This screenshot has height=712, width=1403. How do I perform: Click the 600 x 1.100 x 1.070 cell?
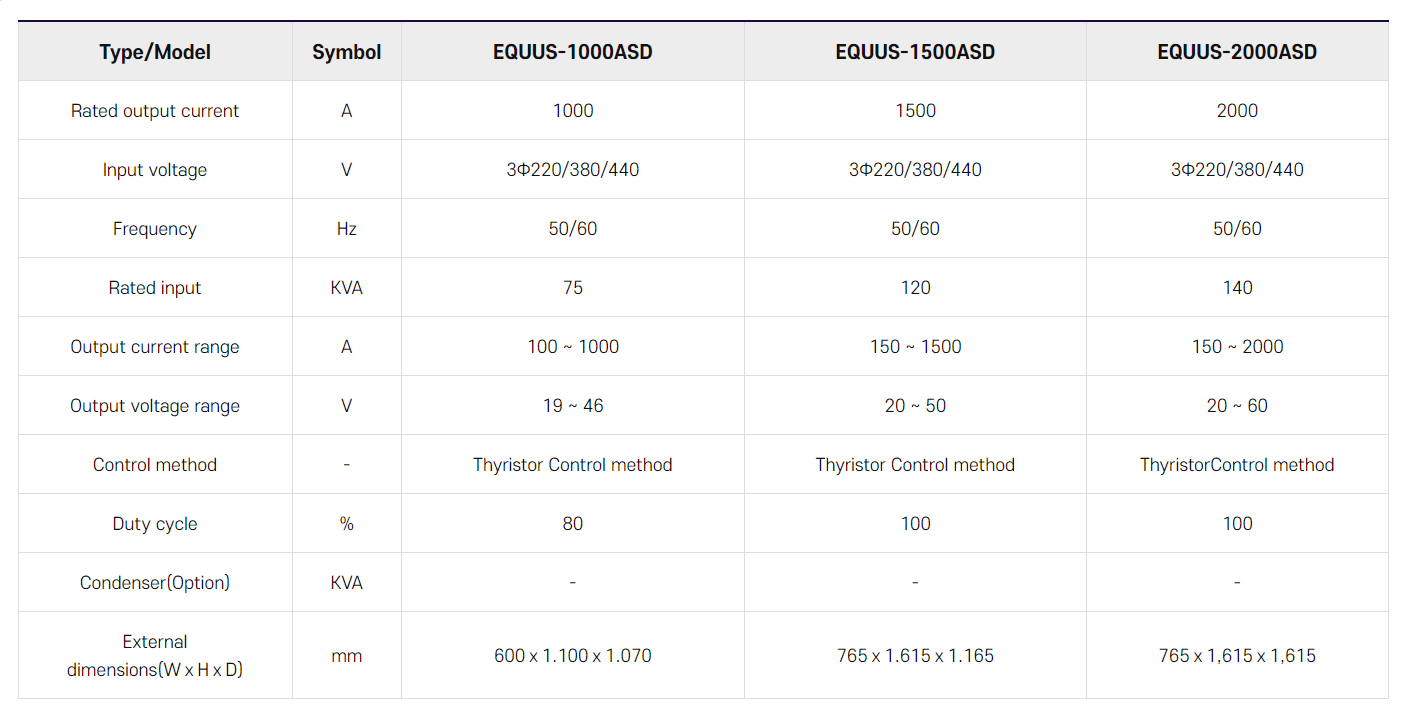573,656
